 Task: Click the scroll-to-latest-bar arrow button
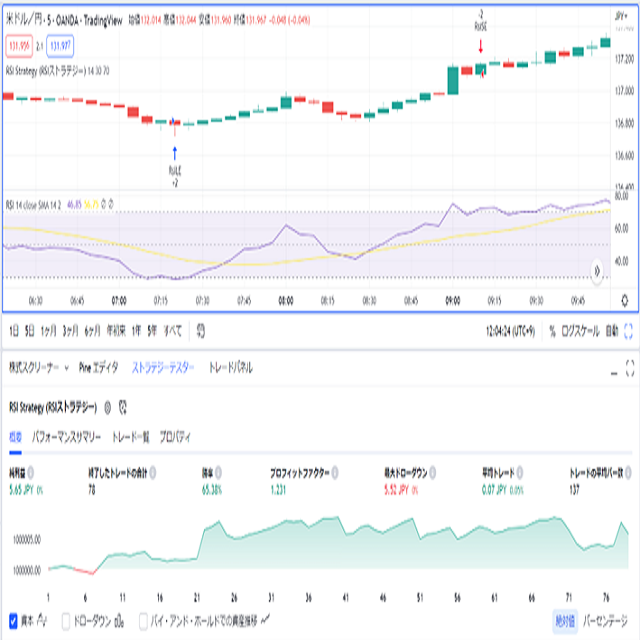597,271
